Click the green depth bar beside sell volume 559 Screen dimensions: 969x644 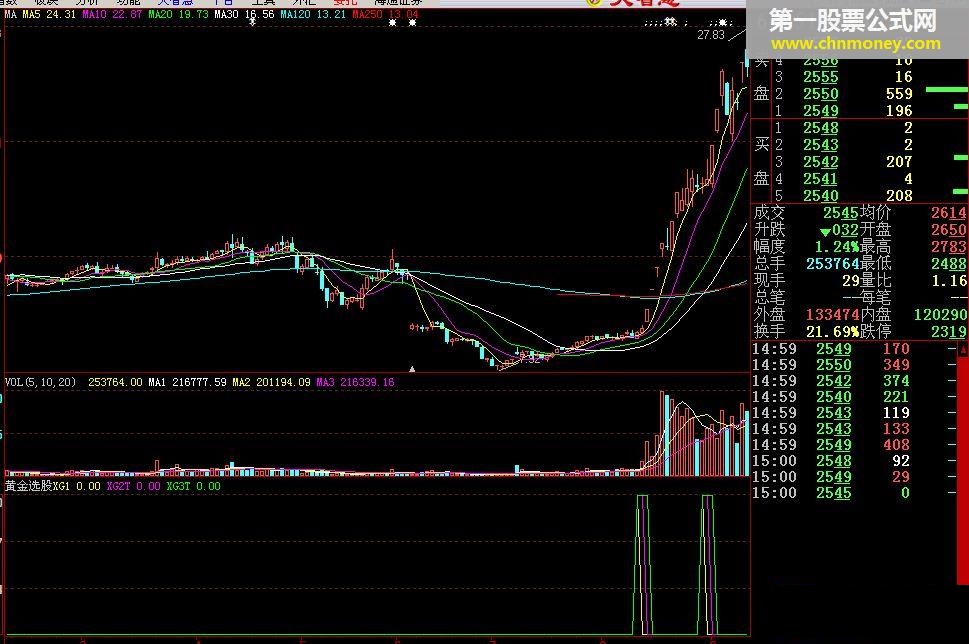point(946,90)
